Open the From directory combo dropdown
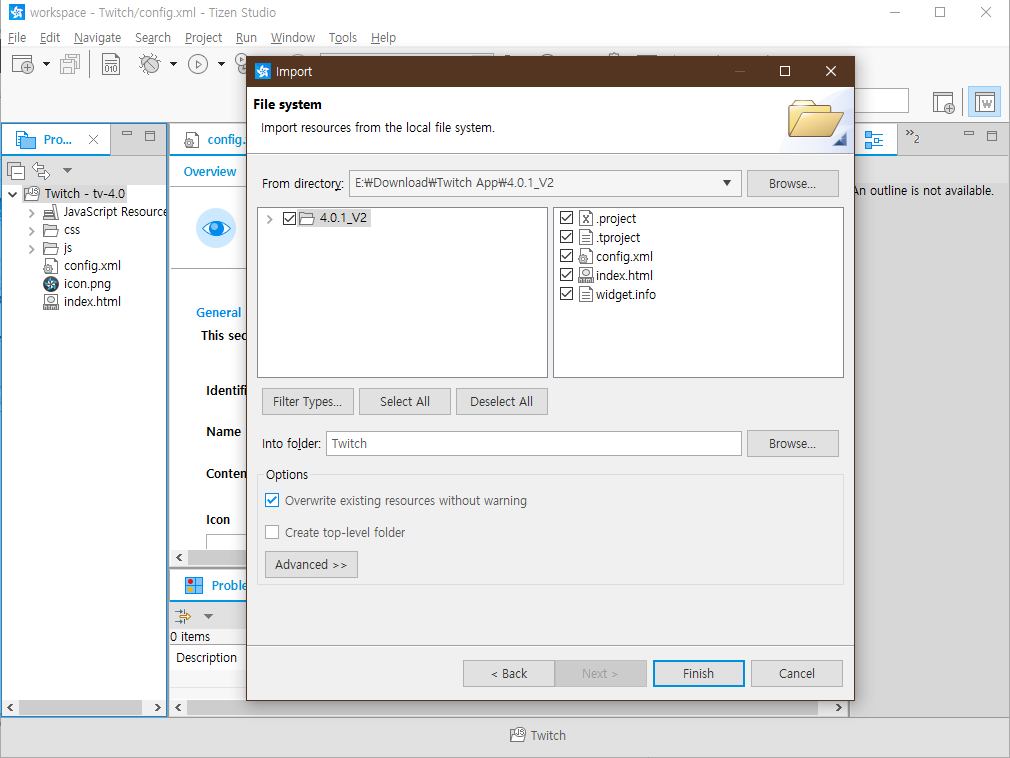 (727, 184)
